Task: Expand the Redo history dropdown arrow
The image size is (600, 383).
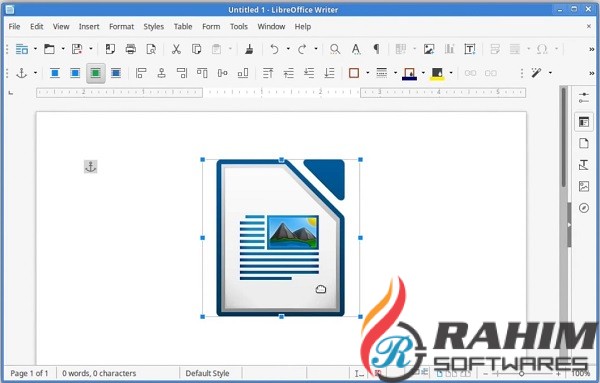Action: (316, 49)
